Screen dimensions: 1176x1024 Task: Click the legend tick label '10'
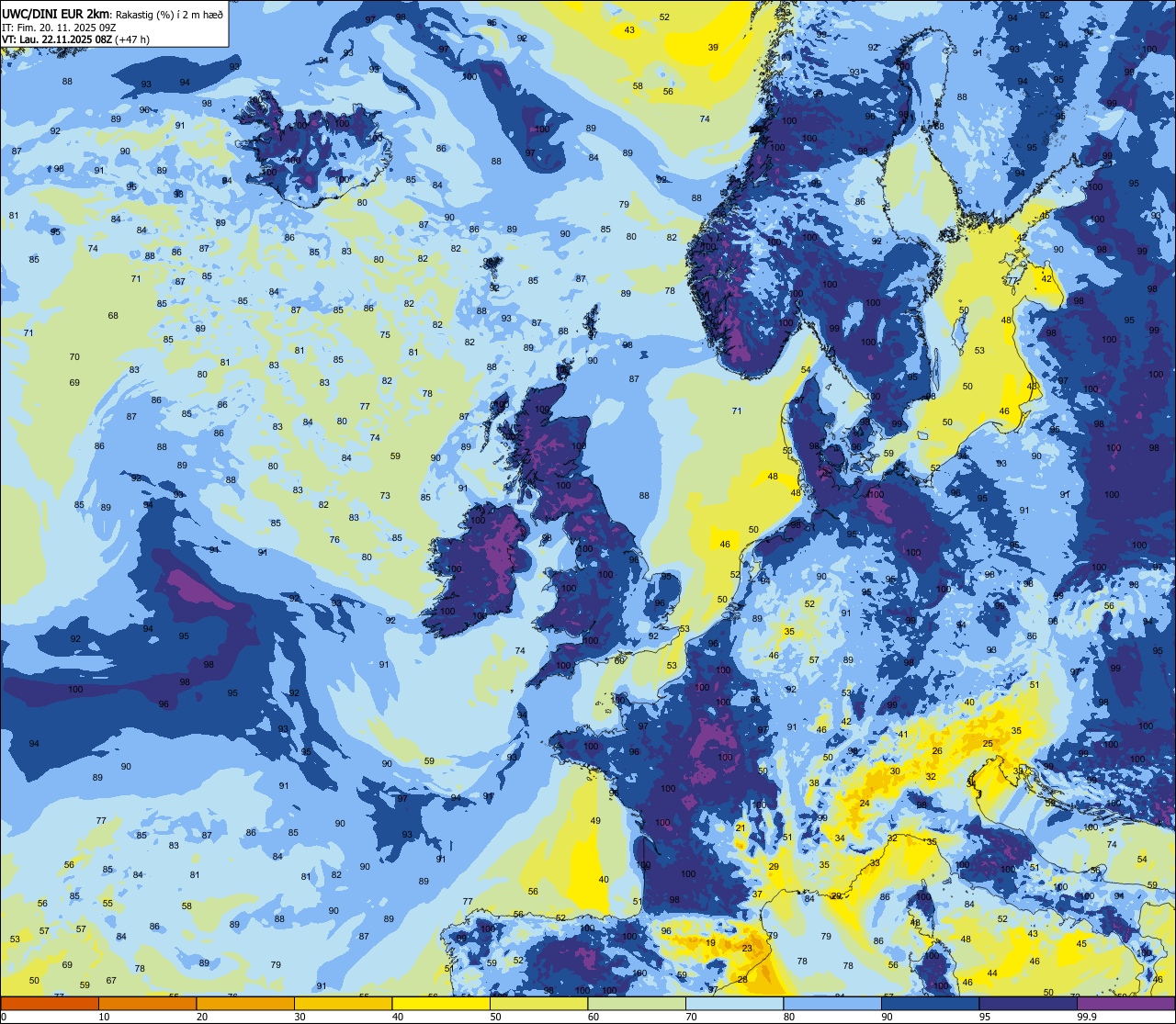106,1017
